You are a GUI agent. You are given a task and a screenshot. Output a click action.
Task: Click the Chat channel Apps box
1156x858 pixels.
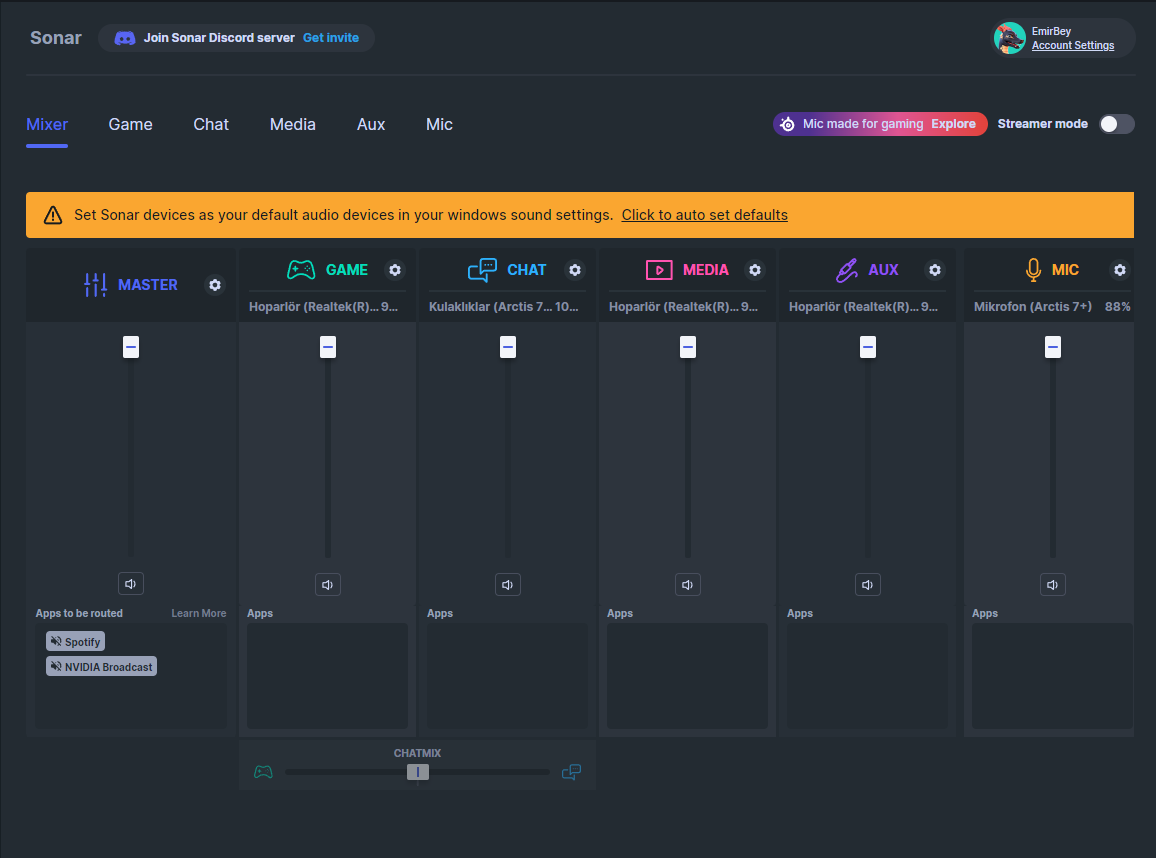(507, 676)
